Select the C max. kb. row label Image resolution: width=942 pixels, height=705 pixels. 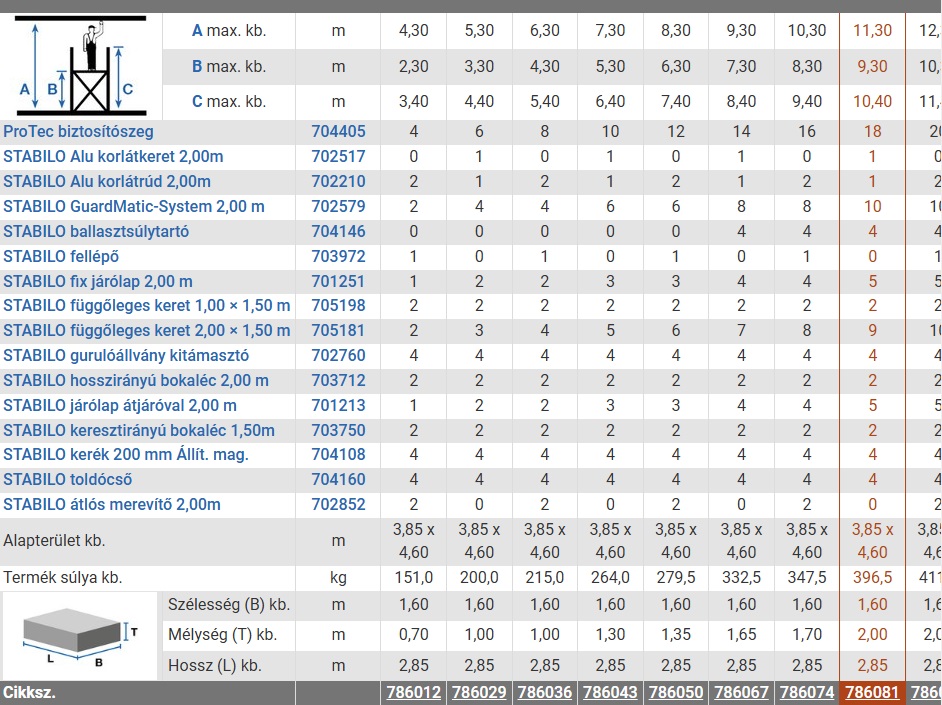click(x=229, y=101)
